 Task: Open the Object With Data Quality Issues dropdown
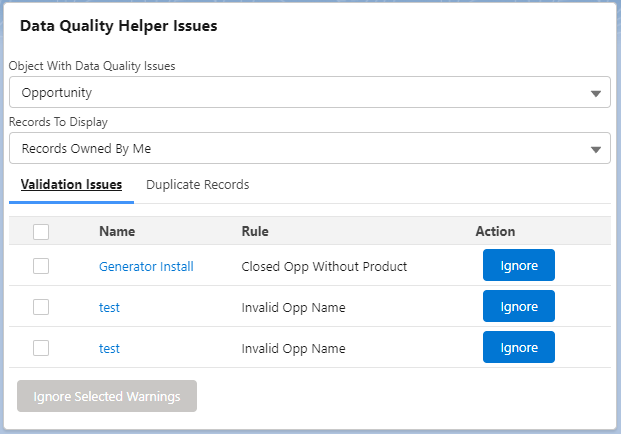309,93
